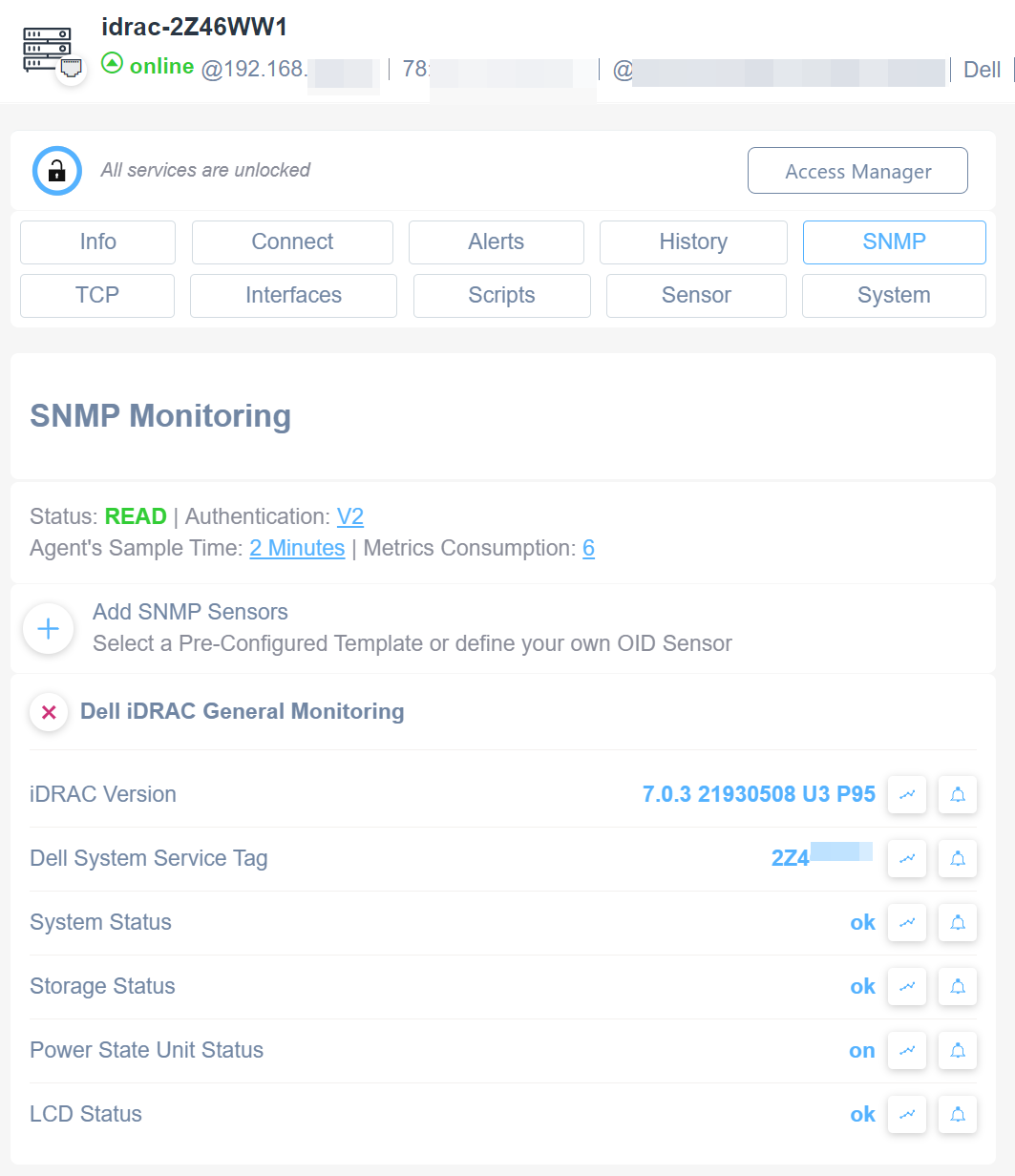Open the History tab
Screen dimensions: 1015x1176
(x=693, y=242)
